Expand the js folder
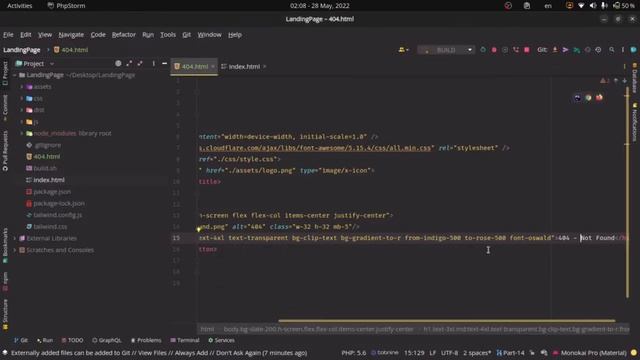Screen dimensions: 640x360 (22, 122)
